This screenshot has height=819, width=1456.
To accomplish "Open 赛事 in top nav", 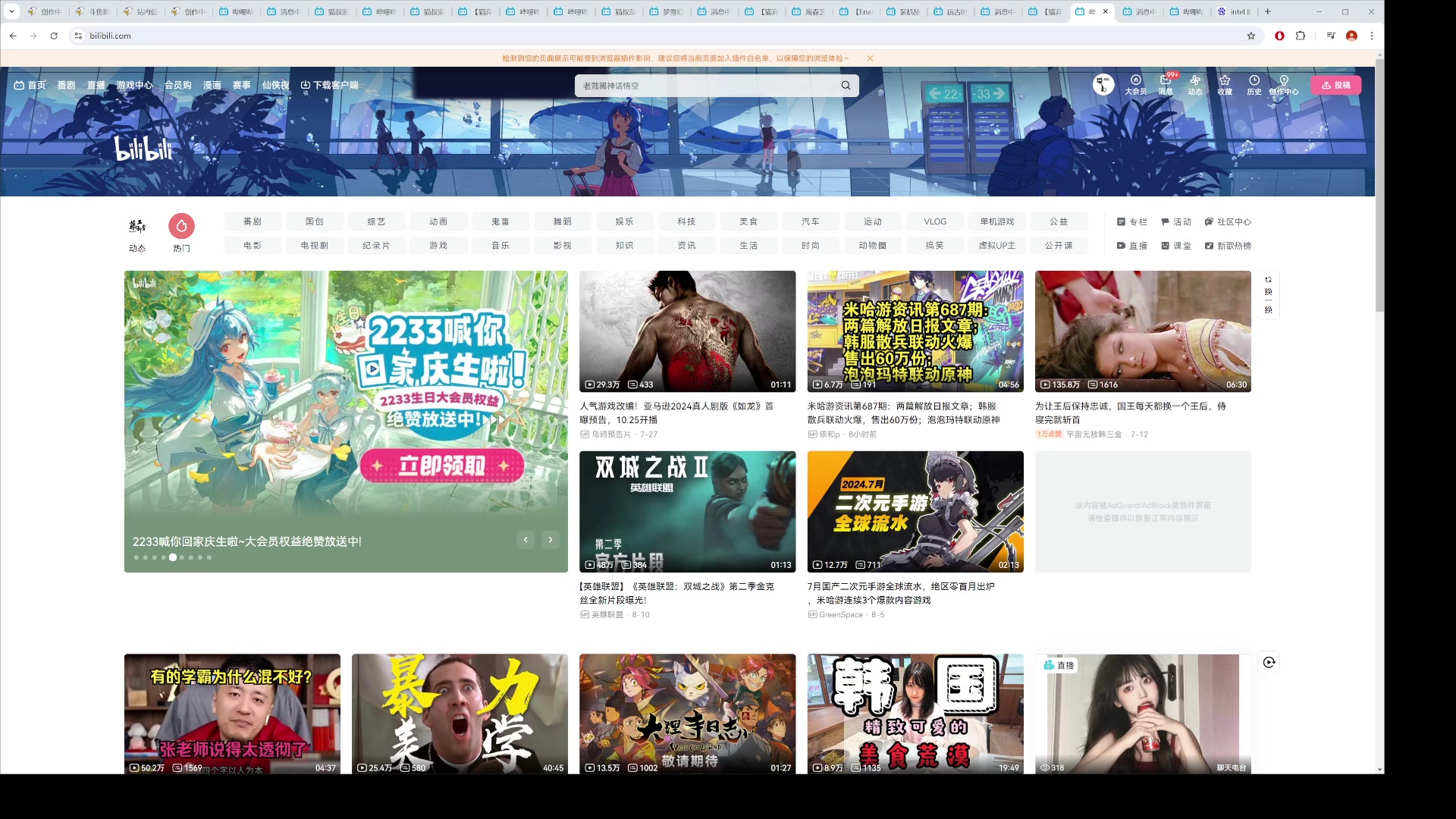I will 241,85.
